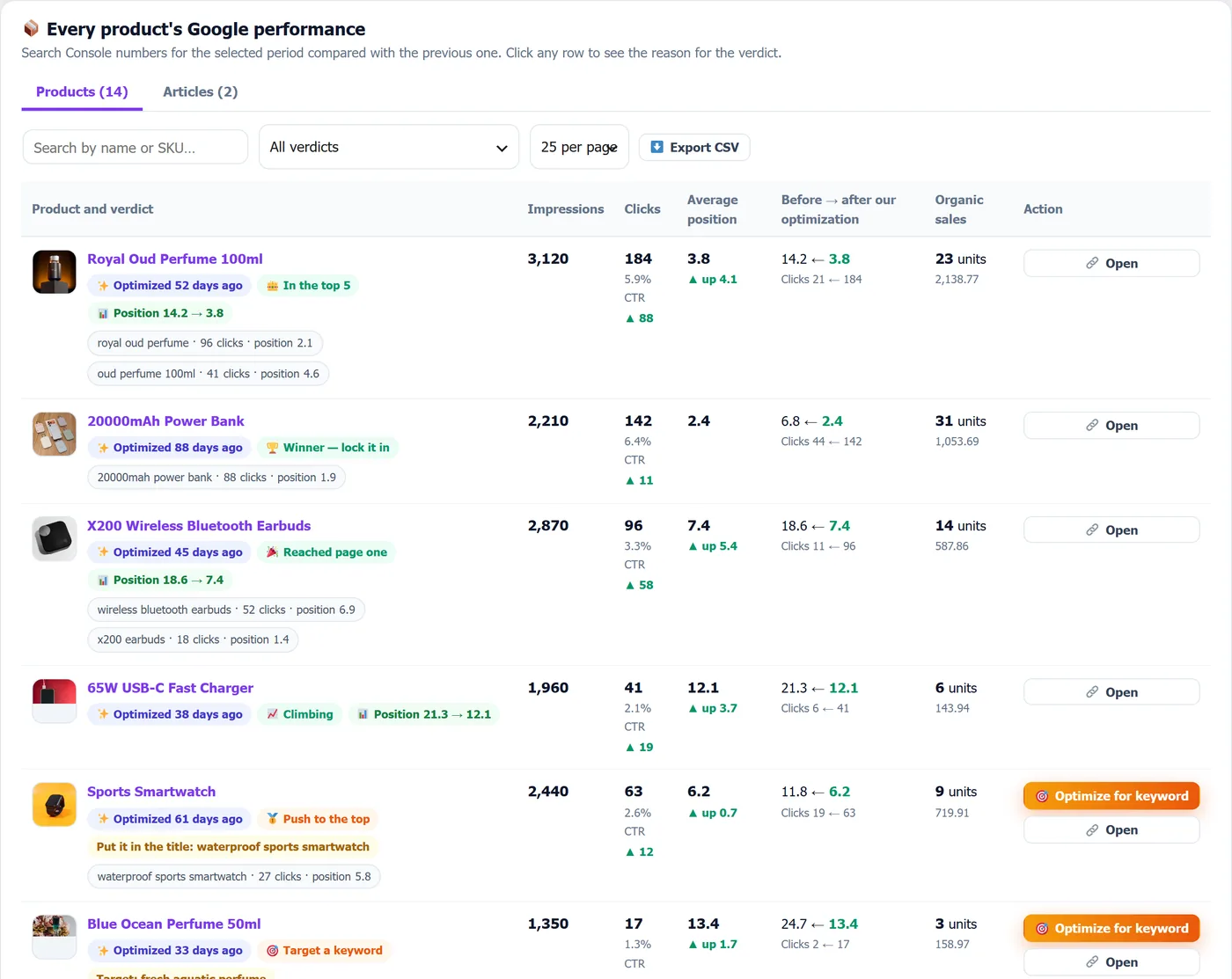Click the x200 earbuds 18 clicks chip
Screen dimensions: 1232x979
click(x=193, y=639)
